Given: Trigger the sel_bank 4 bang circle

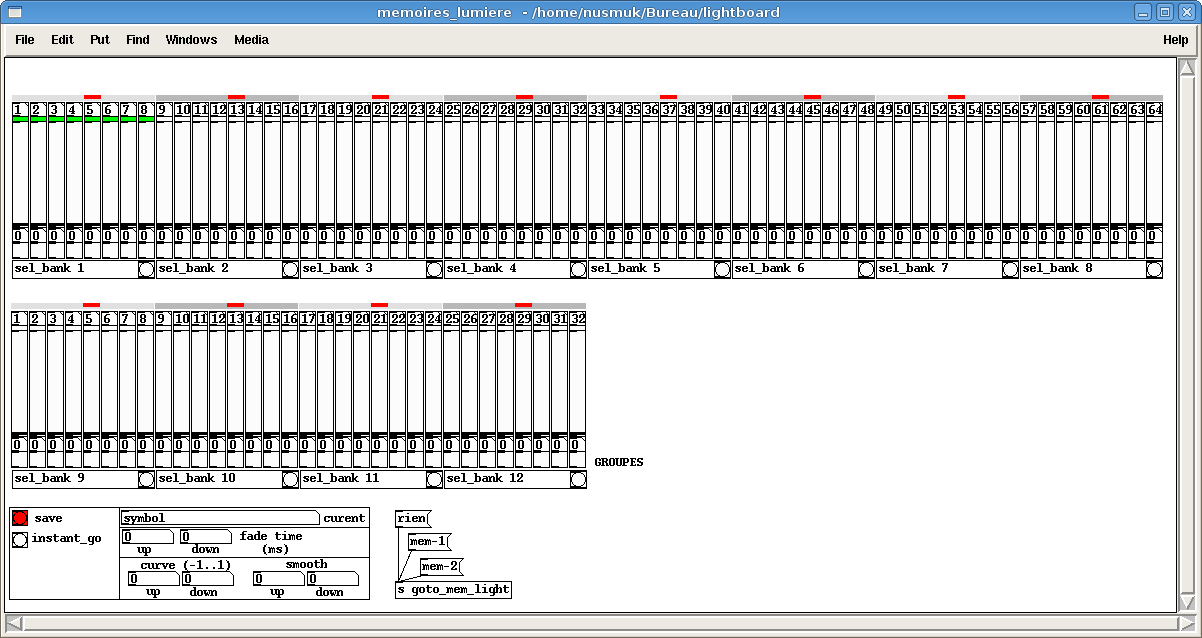Looking at the screenshot, I should pyautogui.click(x=578, y=269).
